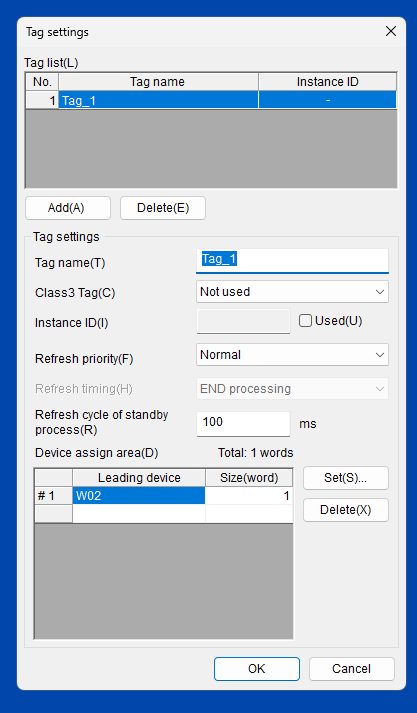Select the Tag_1 row in Tag list
The image size is (417, 713).
[x=211, y=100]
